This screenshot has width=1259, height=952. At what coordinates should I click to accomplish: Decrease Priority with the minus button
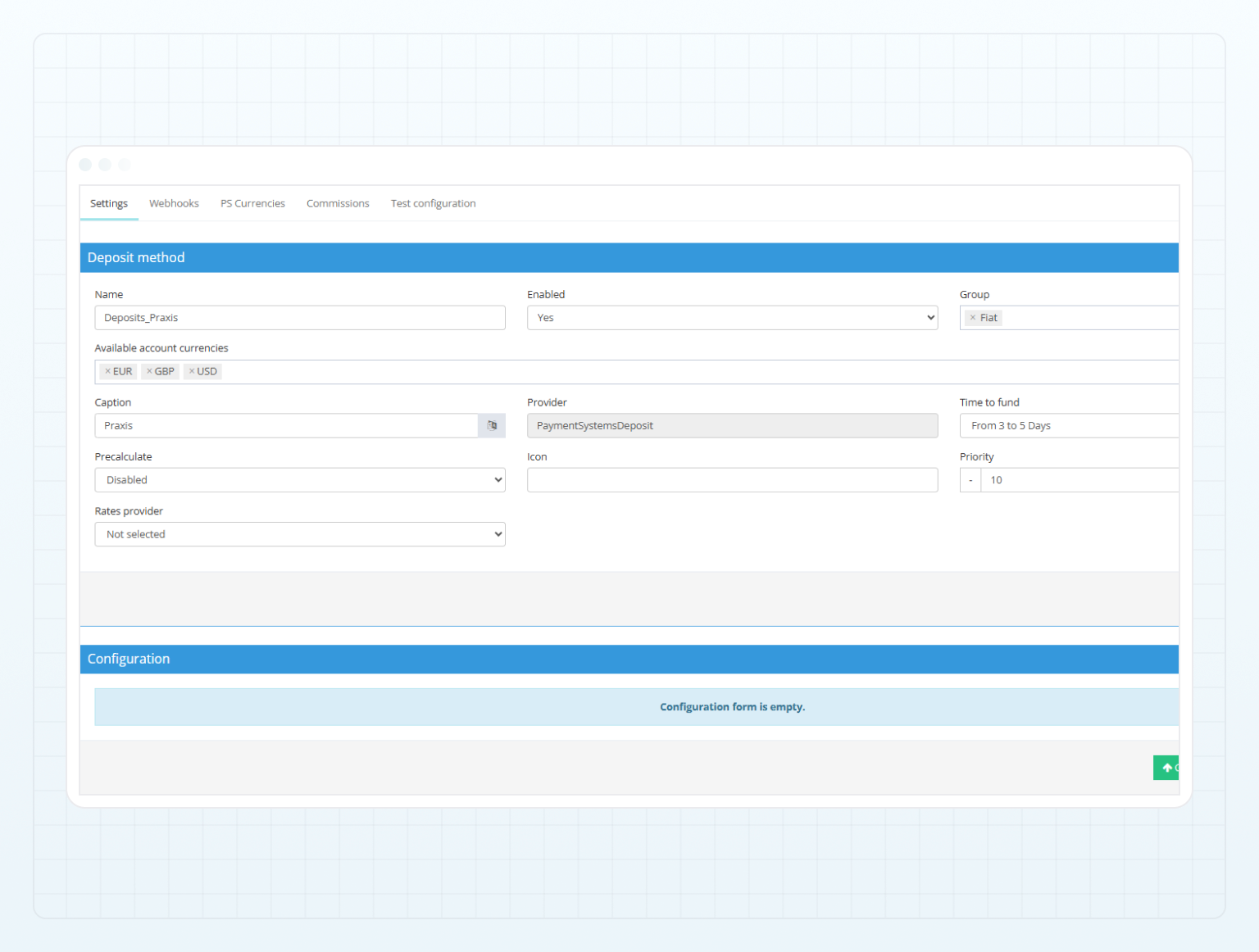coord(970,480)
